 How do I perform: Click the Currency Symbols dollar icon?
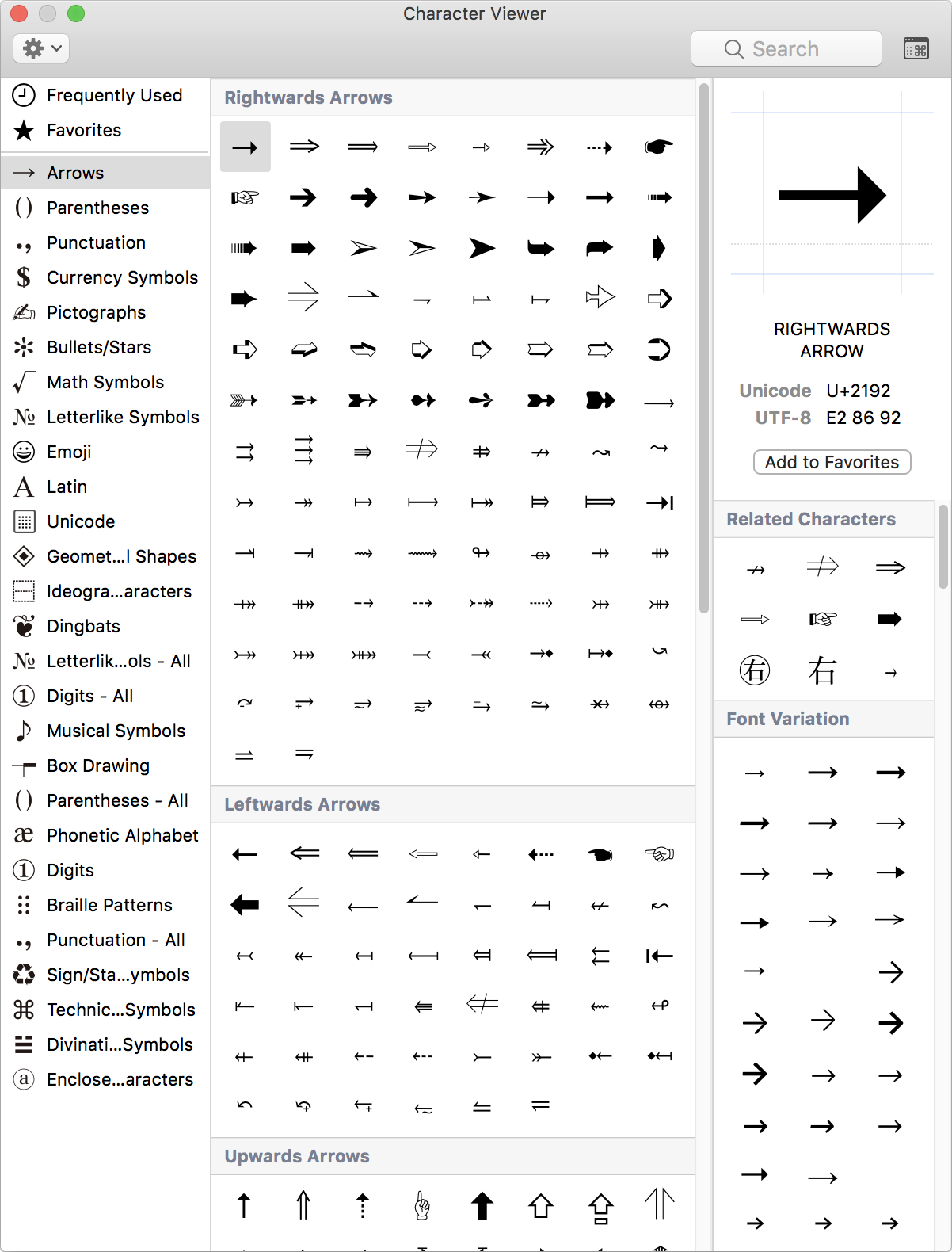[x=23, y=277]
